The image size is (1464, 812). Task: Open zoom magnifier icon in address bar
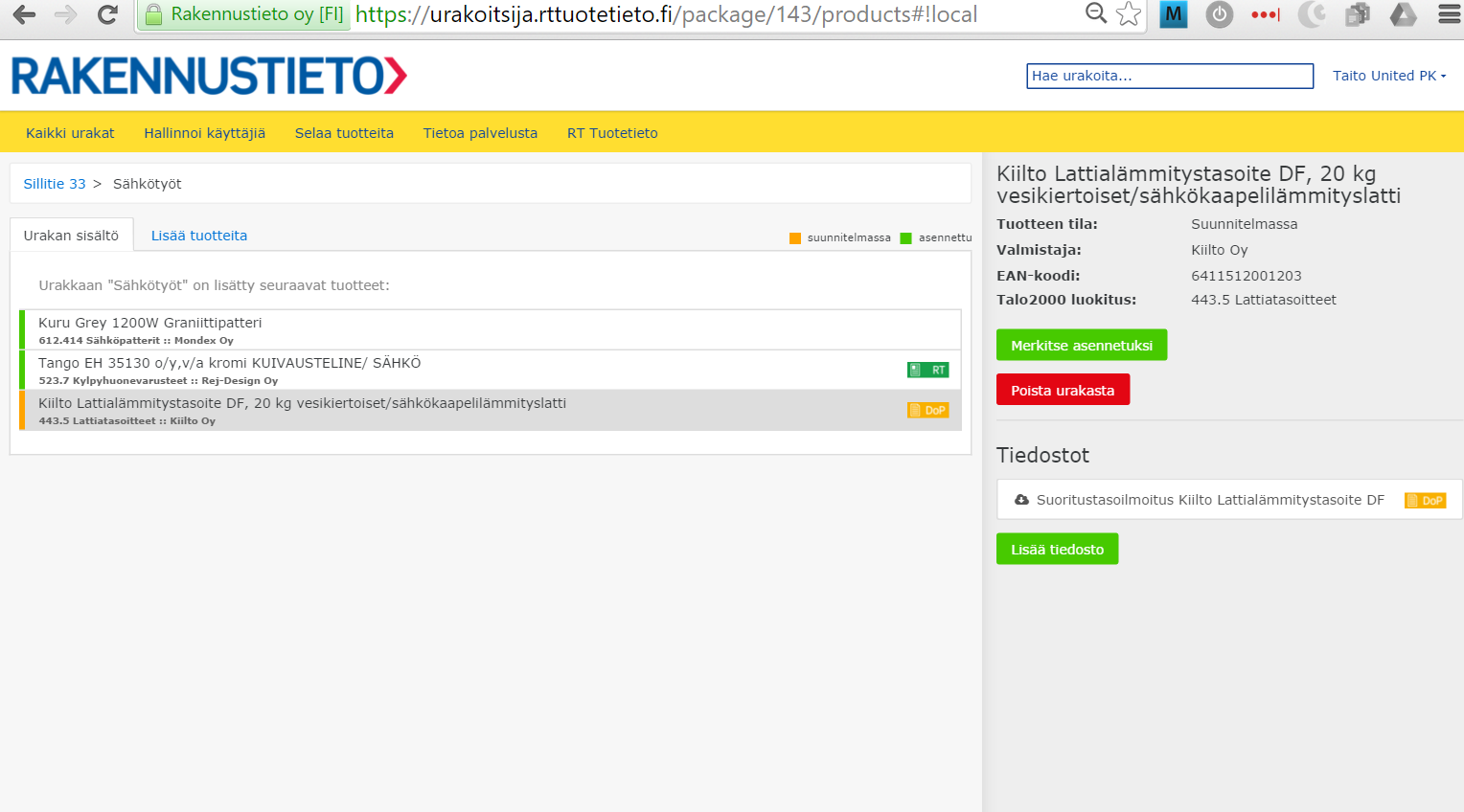[x=1096, y=13]
